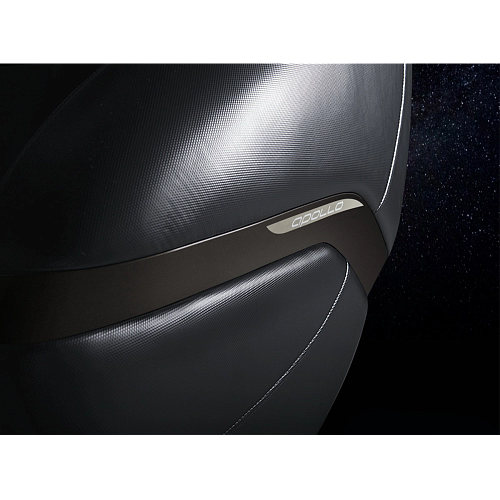The image size is (500, 500).
Task: Click the letter 'a' in apollo
Action: (296, 222)
